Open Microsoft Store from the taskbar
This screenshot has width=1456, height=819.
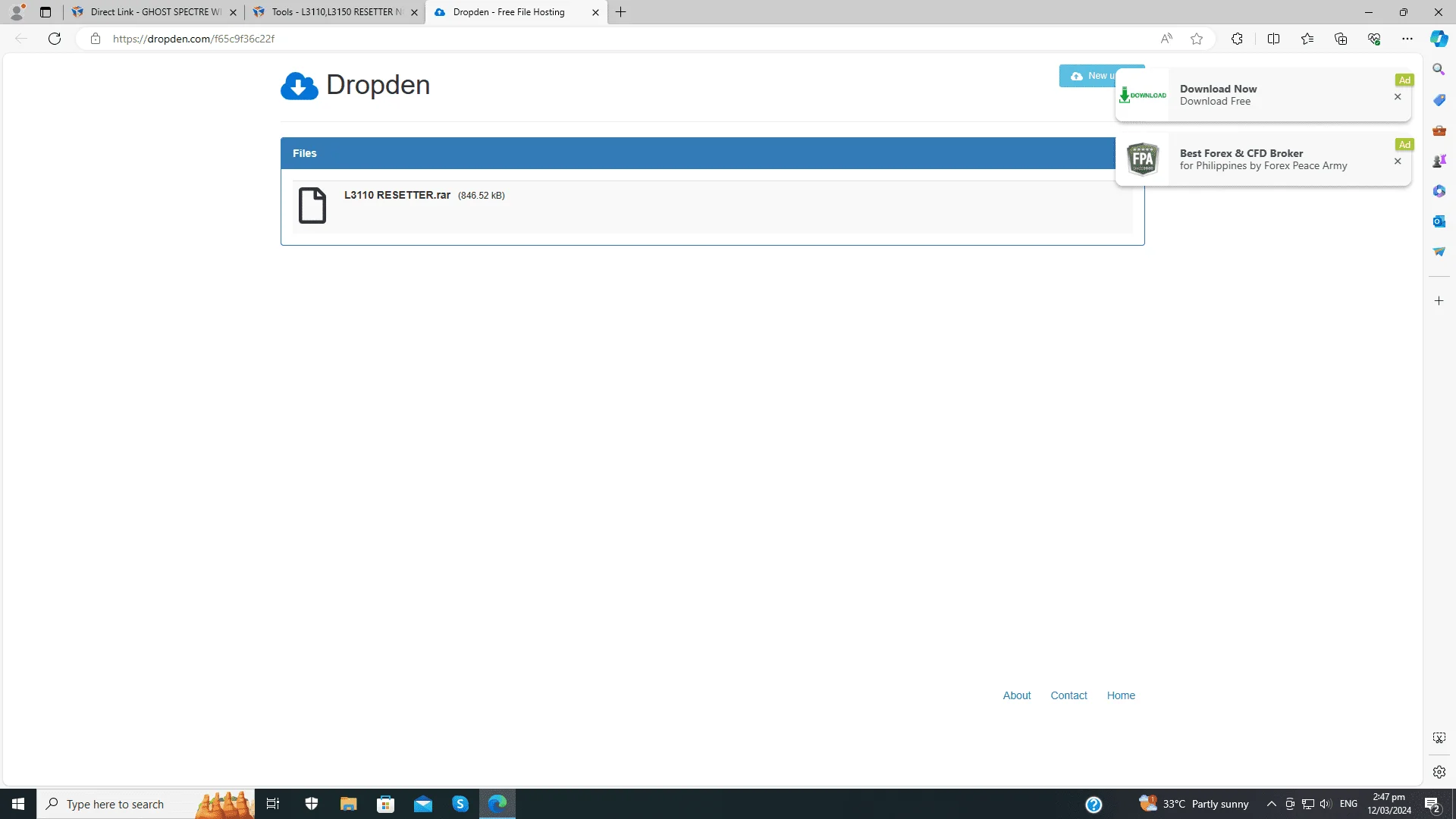(386, 804)
